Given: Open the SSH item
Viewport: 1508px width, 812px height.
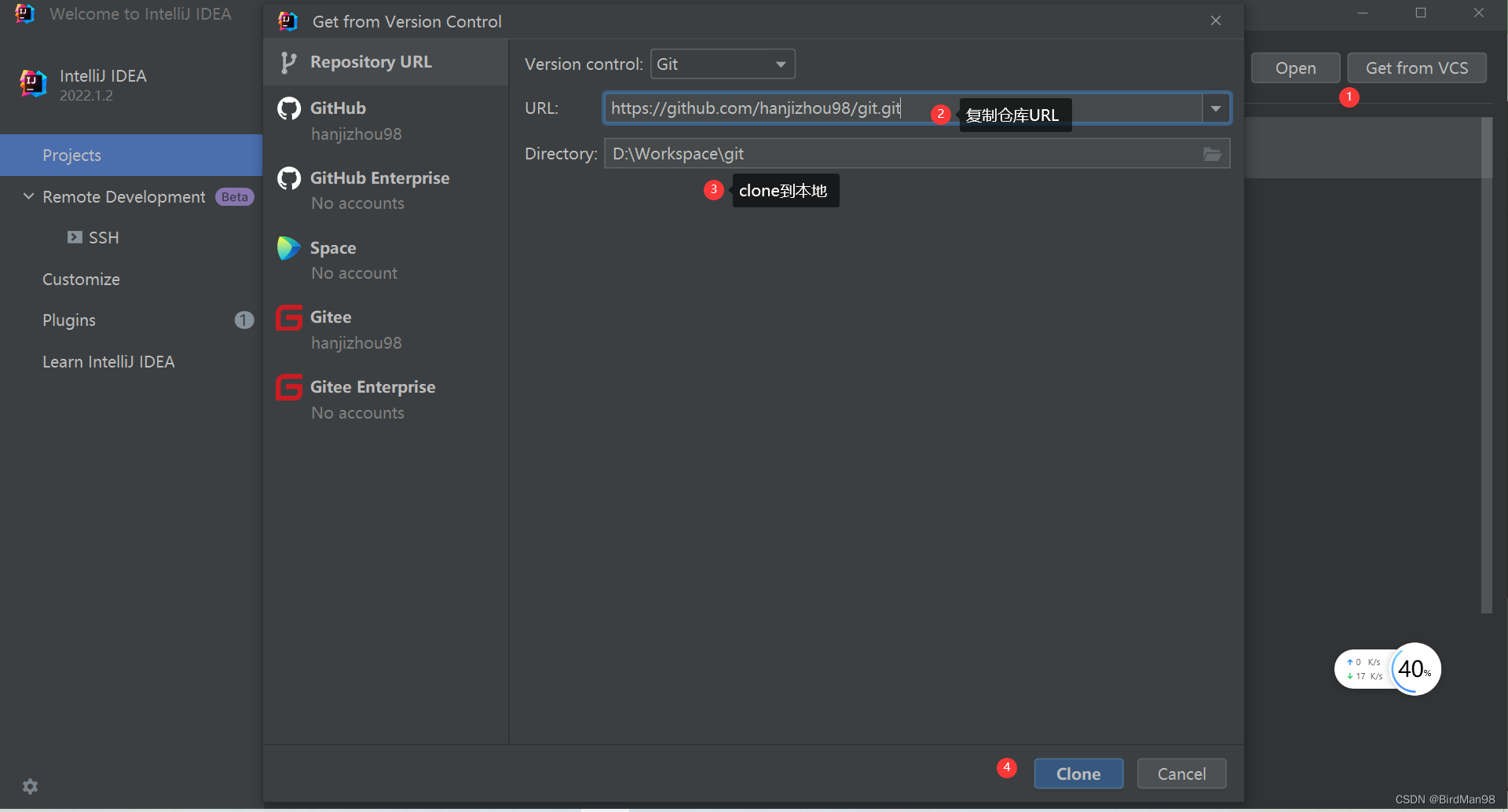Looking at the screenshot, I should (x=131, y=237).
